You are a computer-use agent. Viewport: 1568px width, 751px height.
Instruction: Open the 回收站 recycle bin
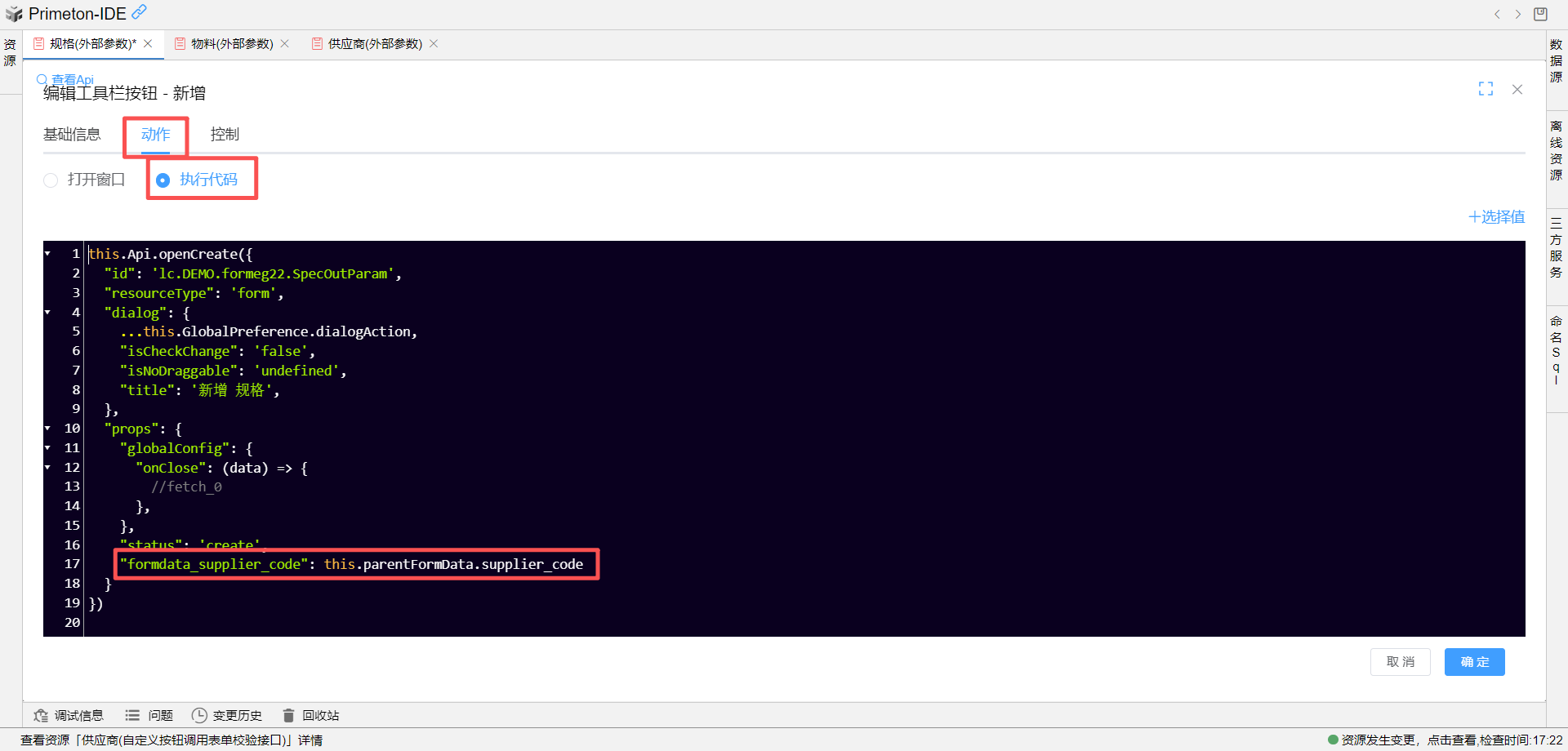click(x=311, y=715)
